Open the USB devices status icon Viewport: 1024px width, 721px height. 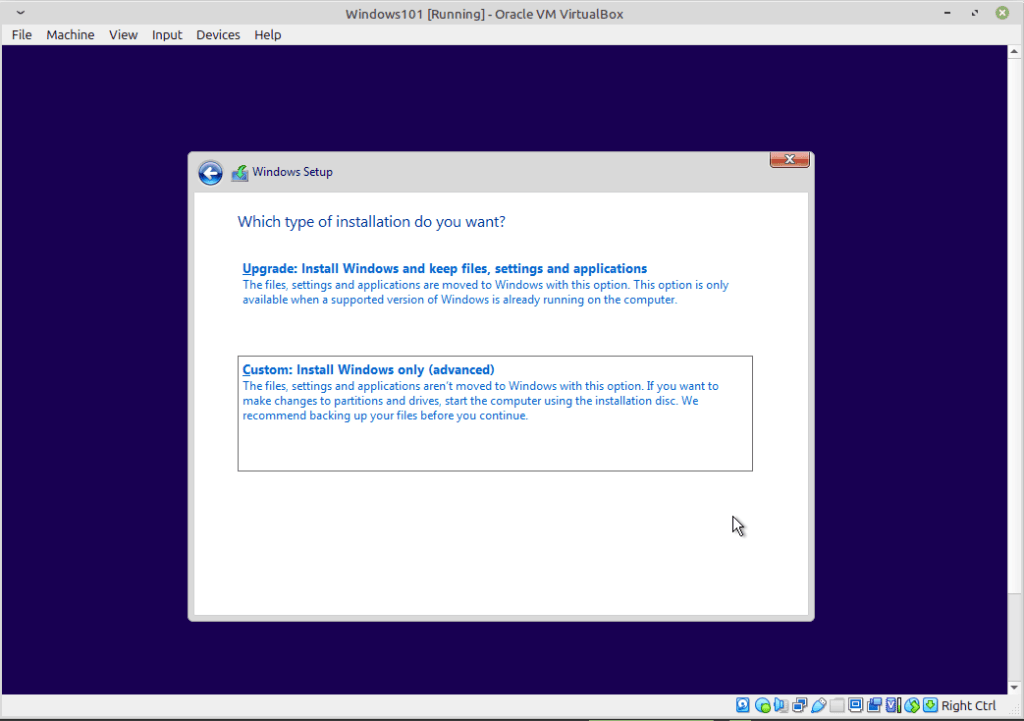coord(819,705)
